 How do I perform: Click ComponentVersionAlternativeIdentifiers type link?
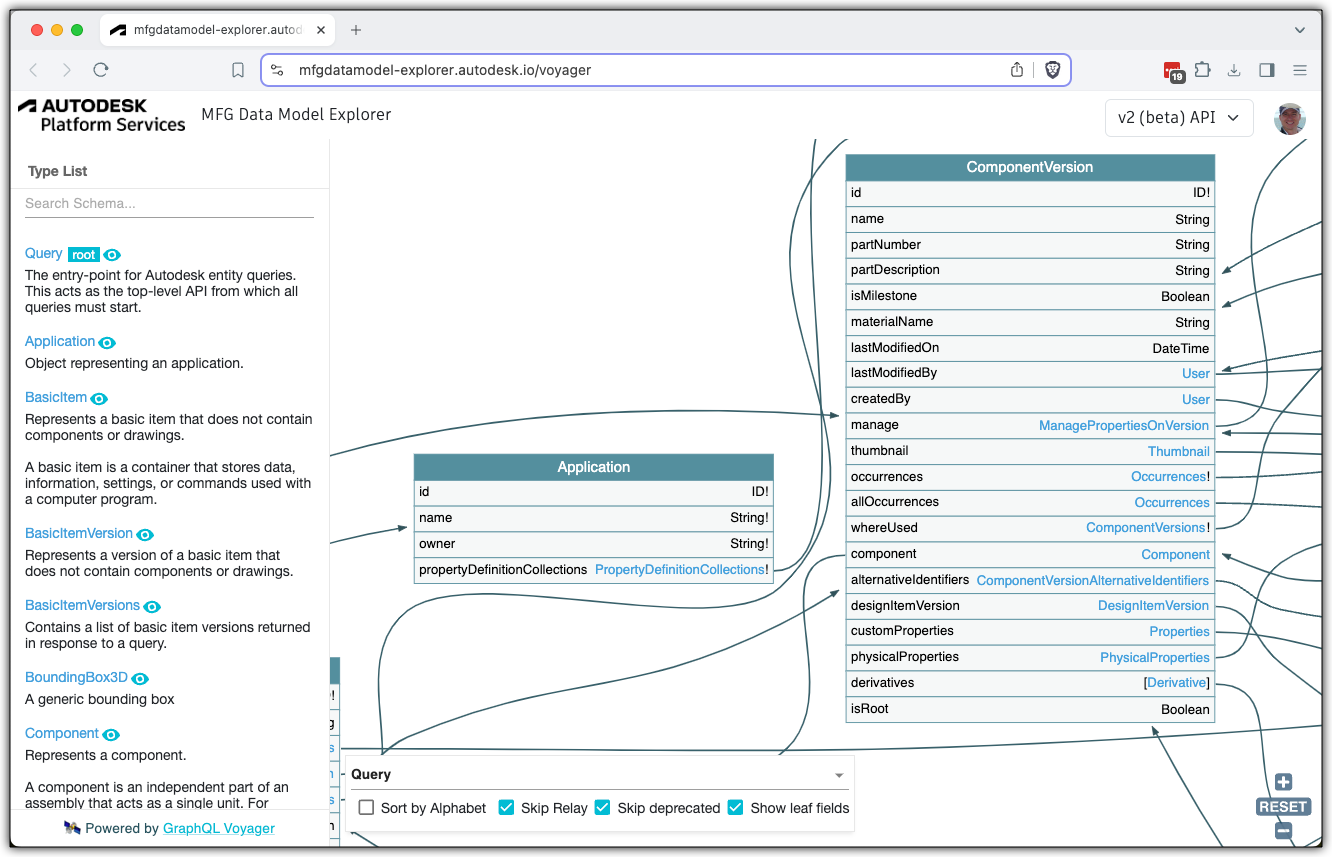(x=1093, y=581)
